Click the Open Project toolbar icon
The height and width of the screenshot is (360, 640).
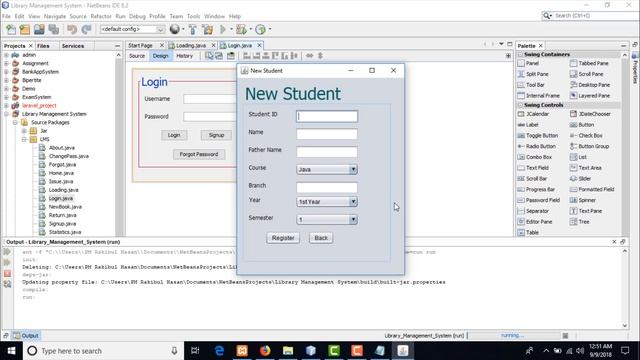point(39,29)
